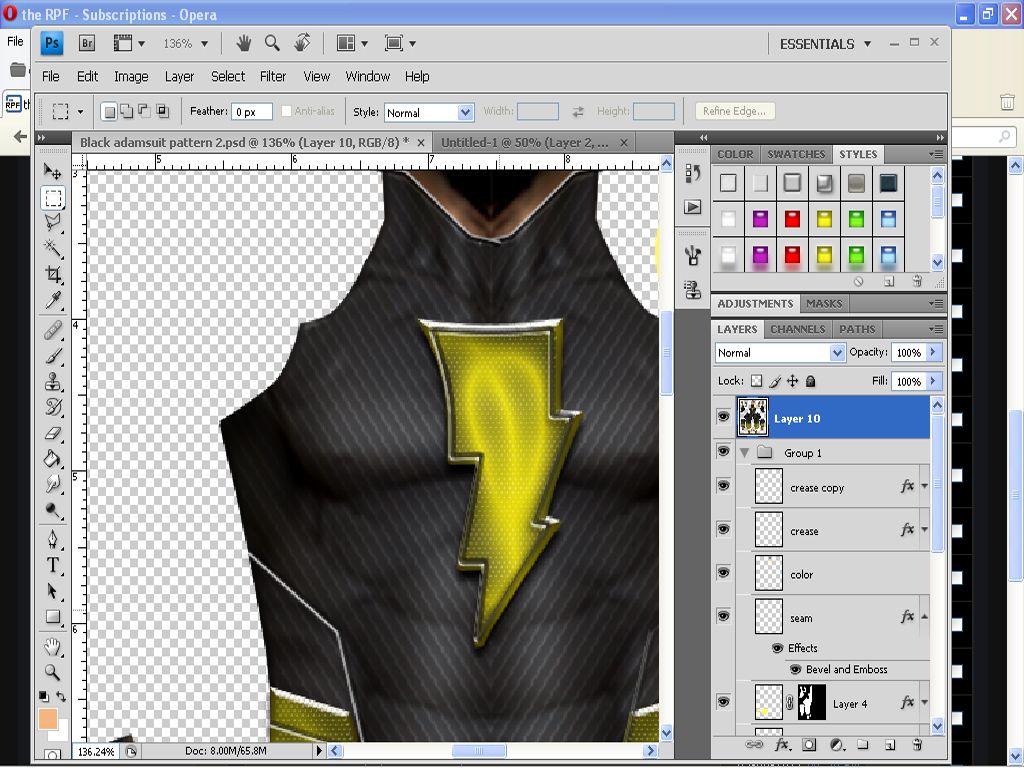
Task: Toggle Bevel and Emboss effect visibility
Action: 795,669
